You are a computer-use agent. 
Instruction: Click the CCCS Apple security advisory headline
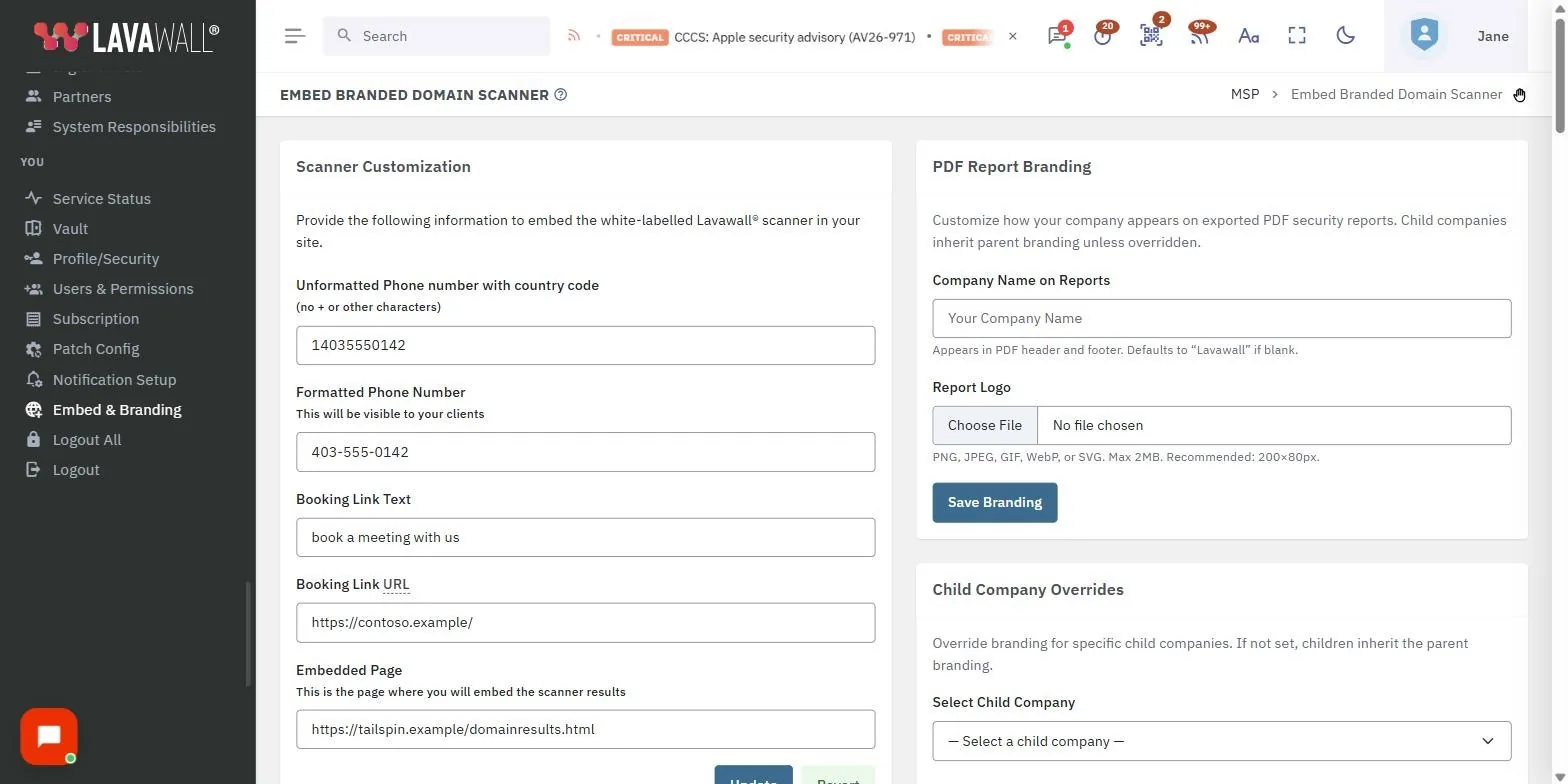click(x=795, y=37)
